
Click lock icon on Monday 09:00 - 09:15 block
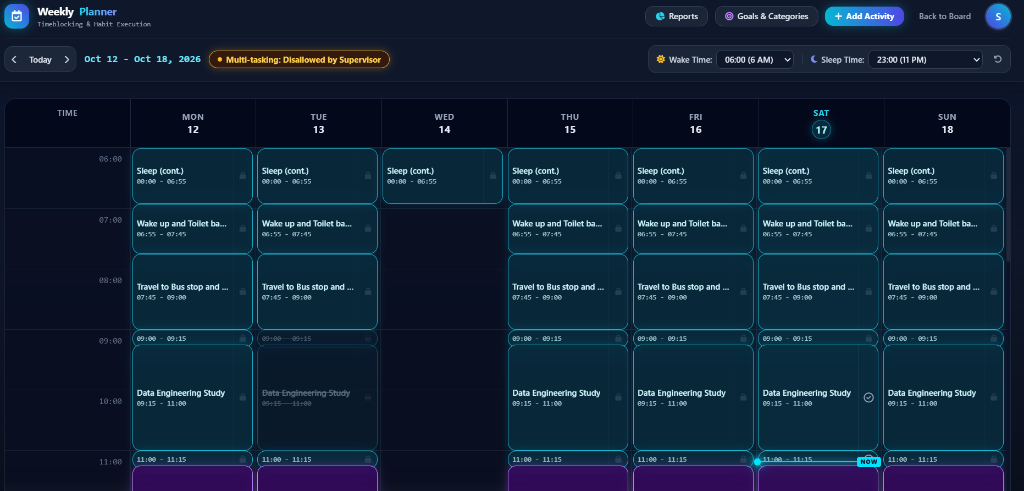pyautogui.click(x=242, y=338)
